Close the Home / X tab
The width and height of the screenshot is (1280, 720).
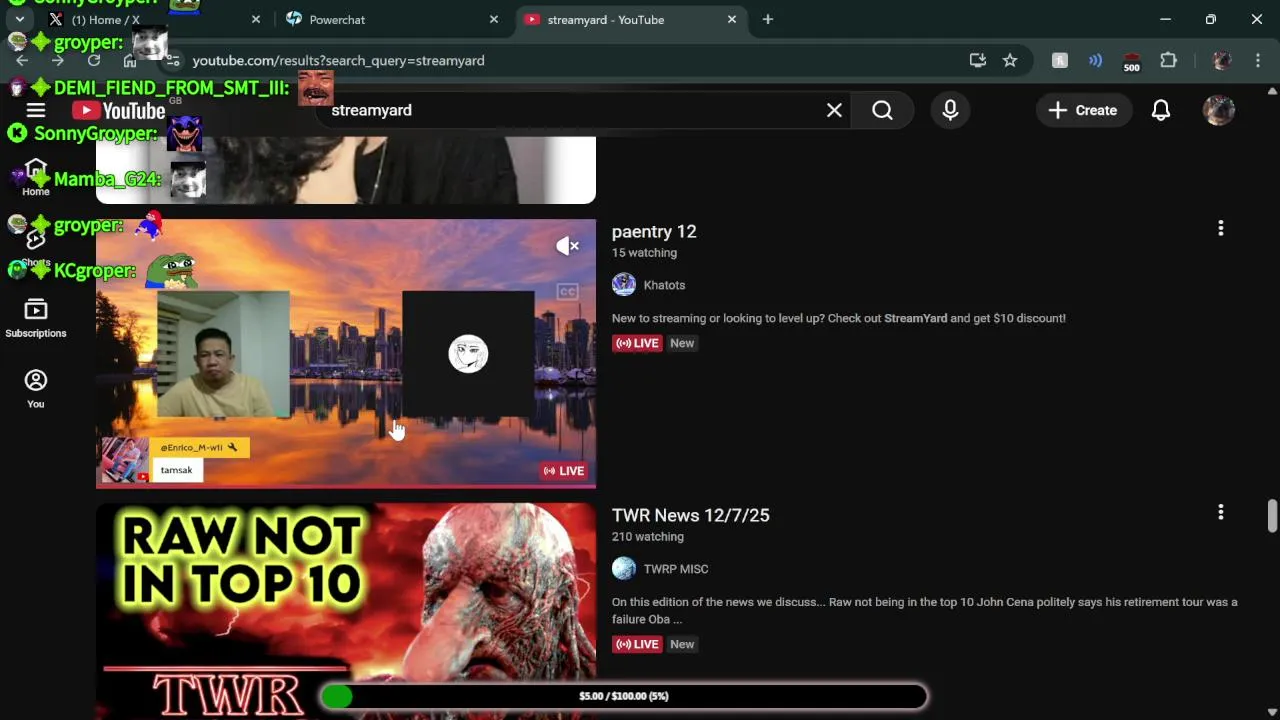pyautogui.click(x=256, y=19)
